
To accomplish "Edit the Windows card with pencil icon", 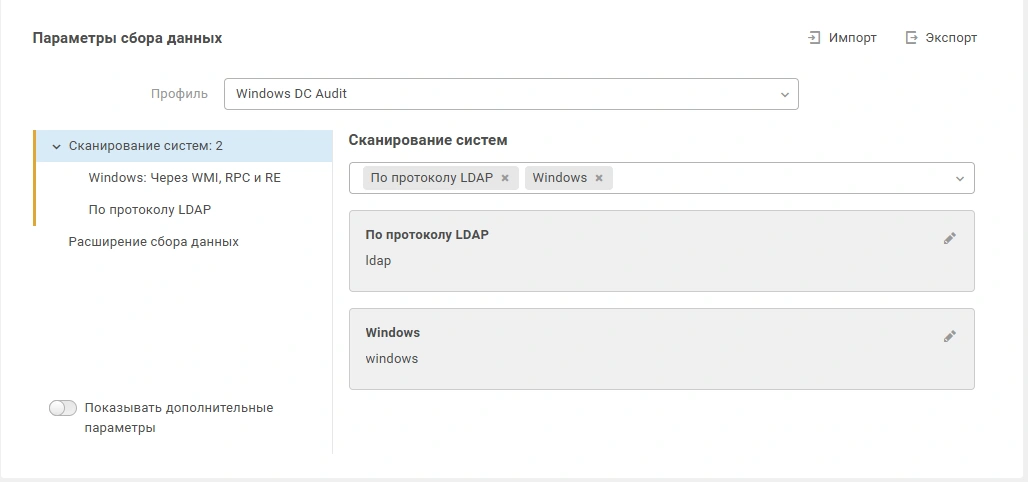I will [x=949, y=336].
